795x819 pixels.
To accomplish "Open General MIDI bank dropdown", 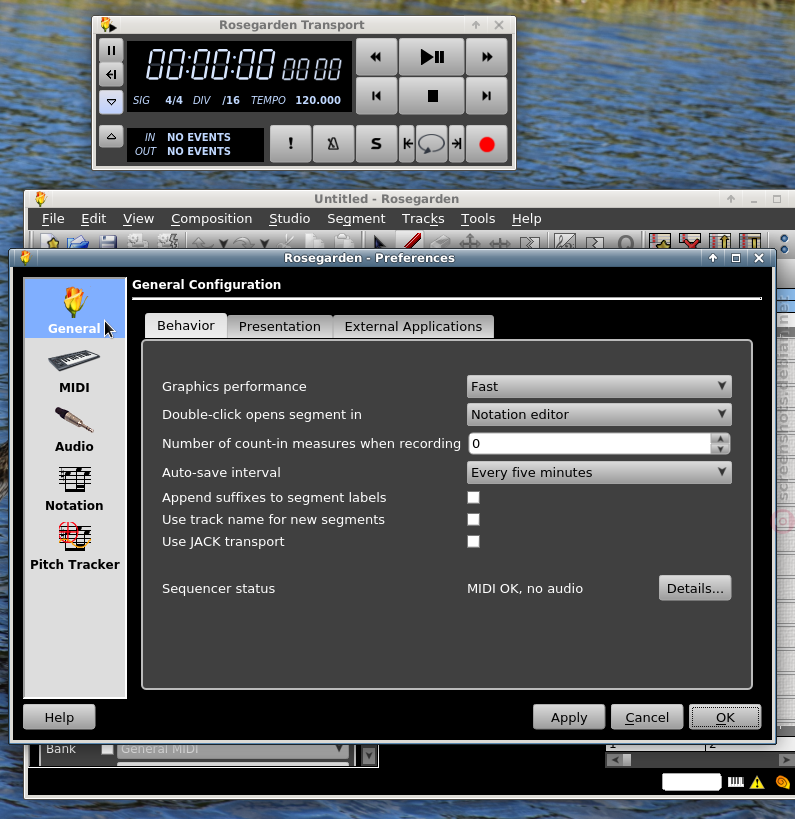I will point(233,749).
